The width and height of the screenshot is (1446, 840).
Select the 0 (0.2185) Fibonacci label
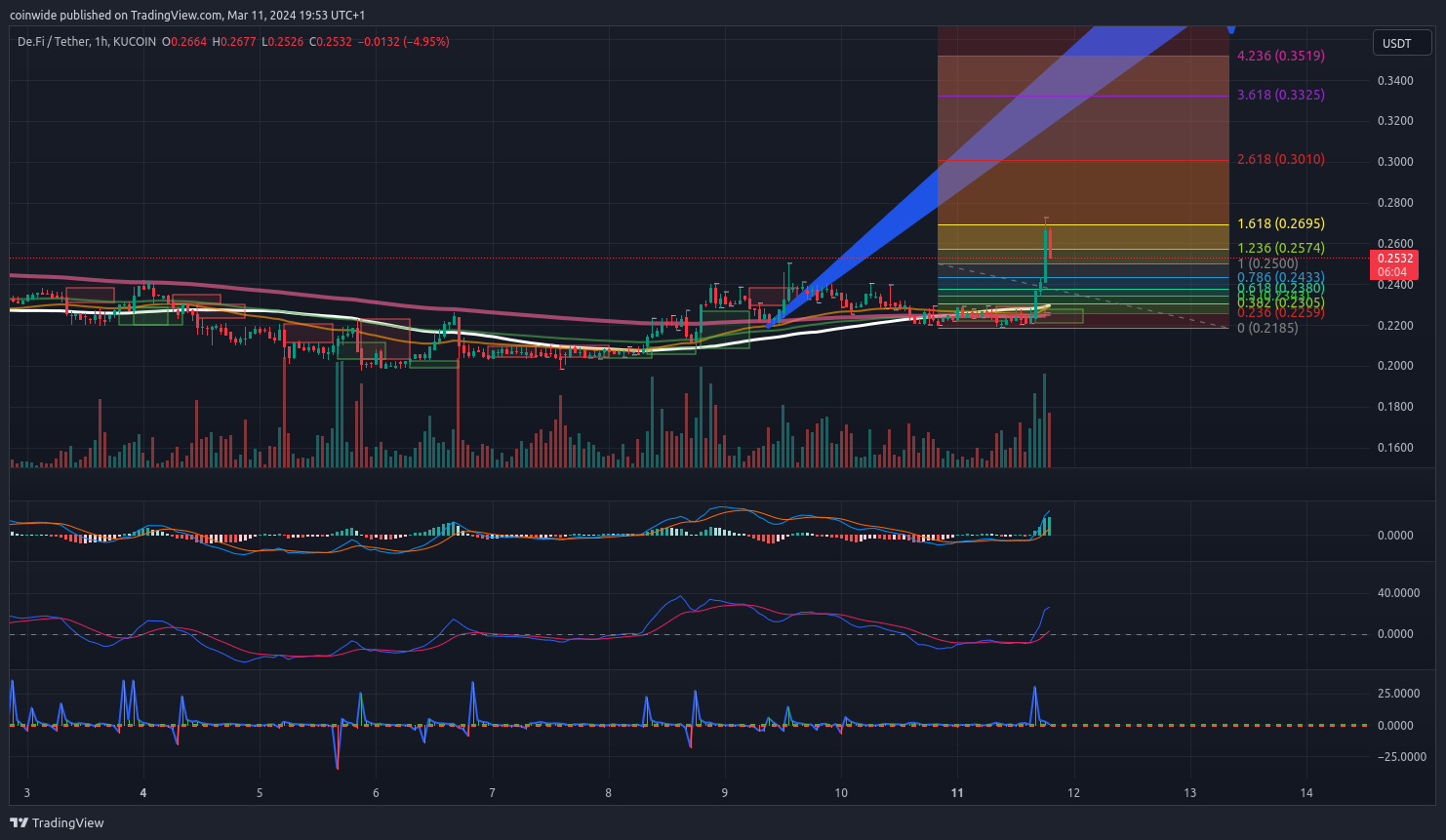pyautogui.click(x=1267, y=328)
